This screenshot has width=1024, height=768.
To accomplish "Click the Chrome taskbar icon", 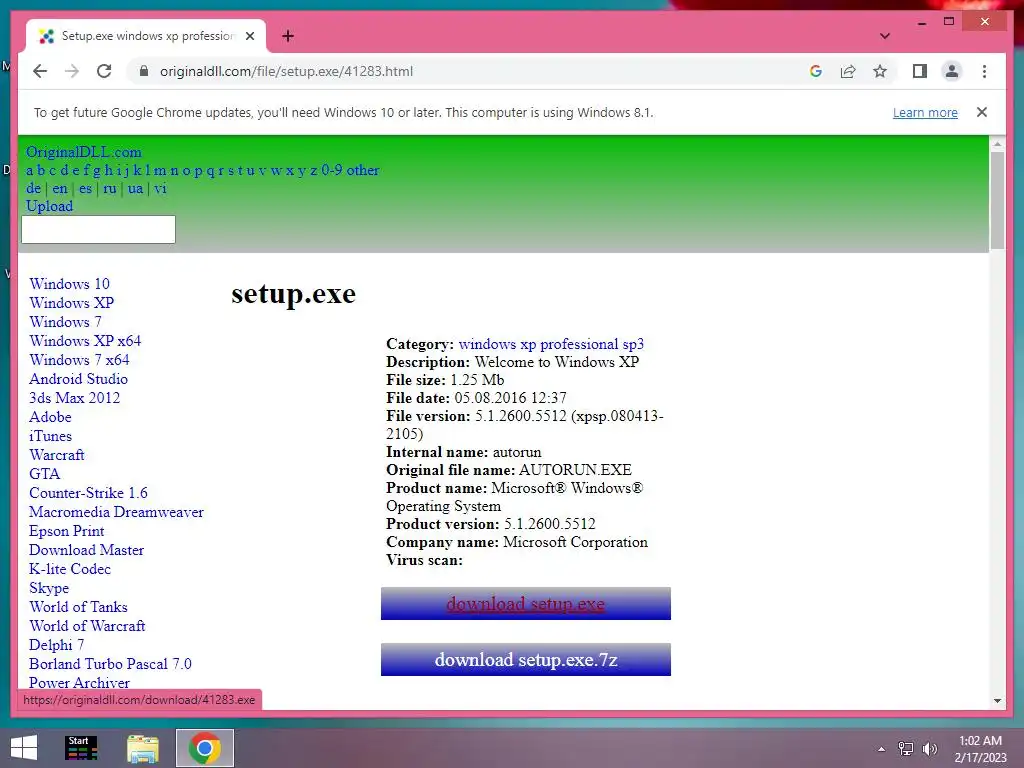I will pos(204,748).
